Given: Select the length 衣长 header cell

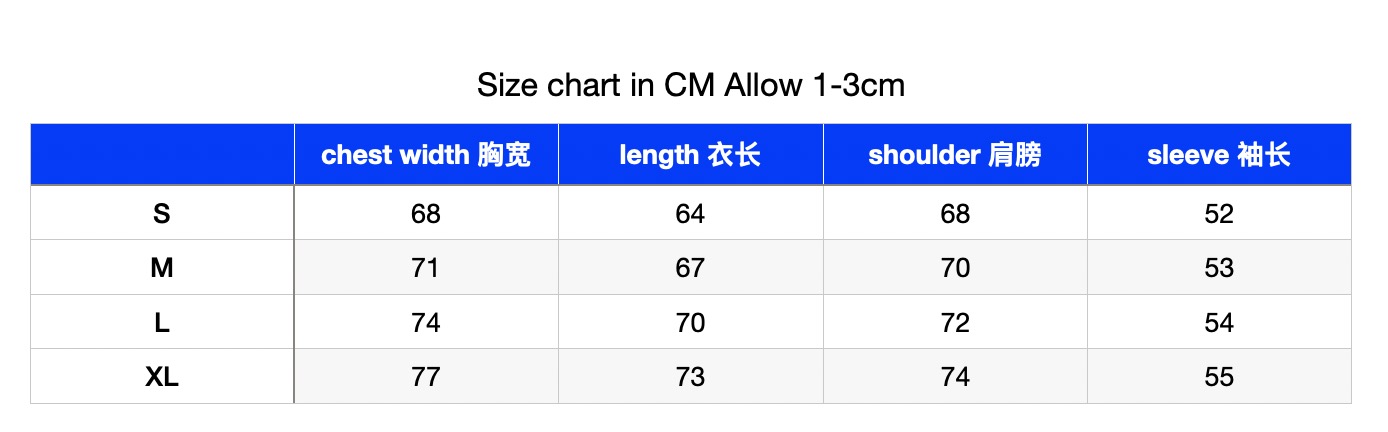Looking at the screenshot, I should point(690,154).
